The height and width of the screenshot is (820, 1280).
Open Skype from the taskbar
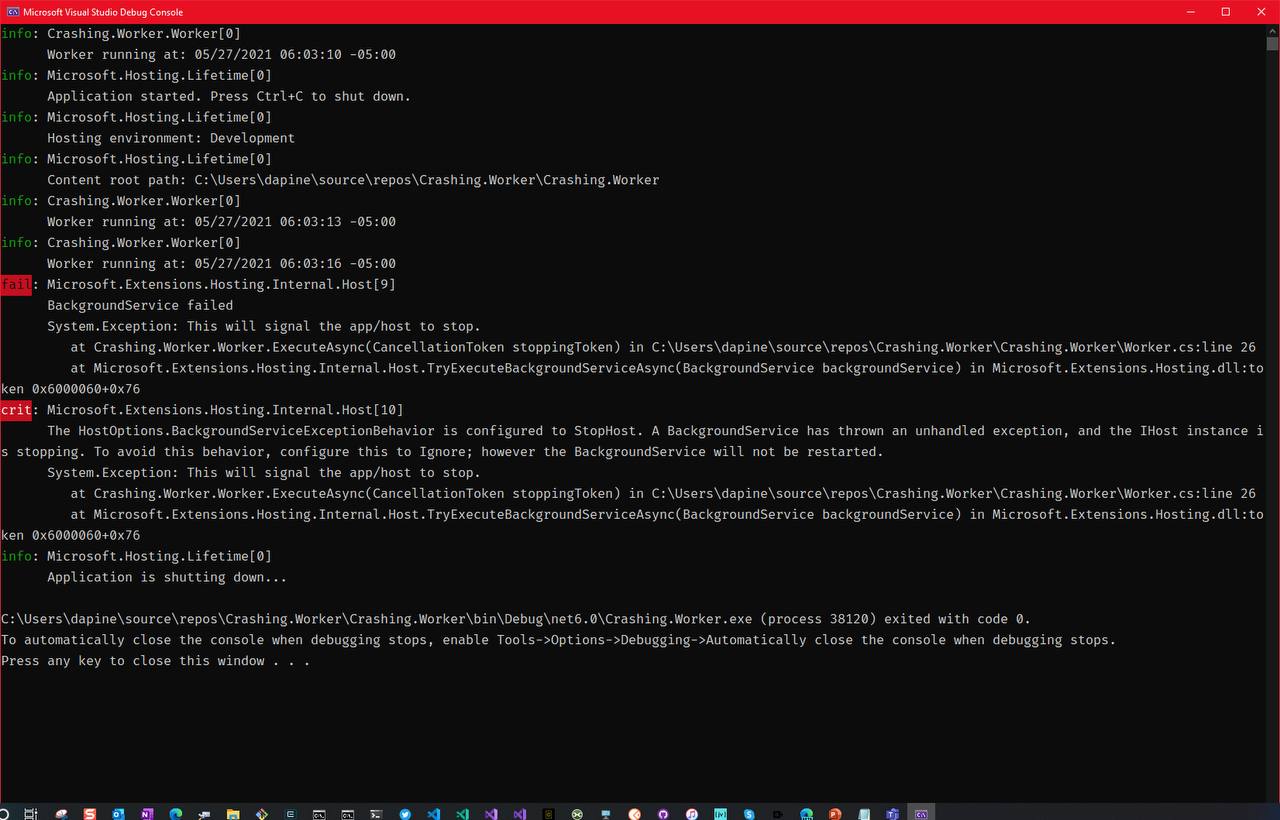point(749,814)
